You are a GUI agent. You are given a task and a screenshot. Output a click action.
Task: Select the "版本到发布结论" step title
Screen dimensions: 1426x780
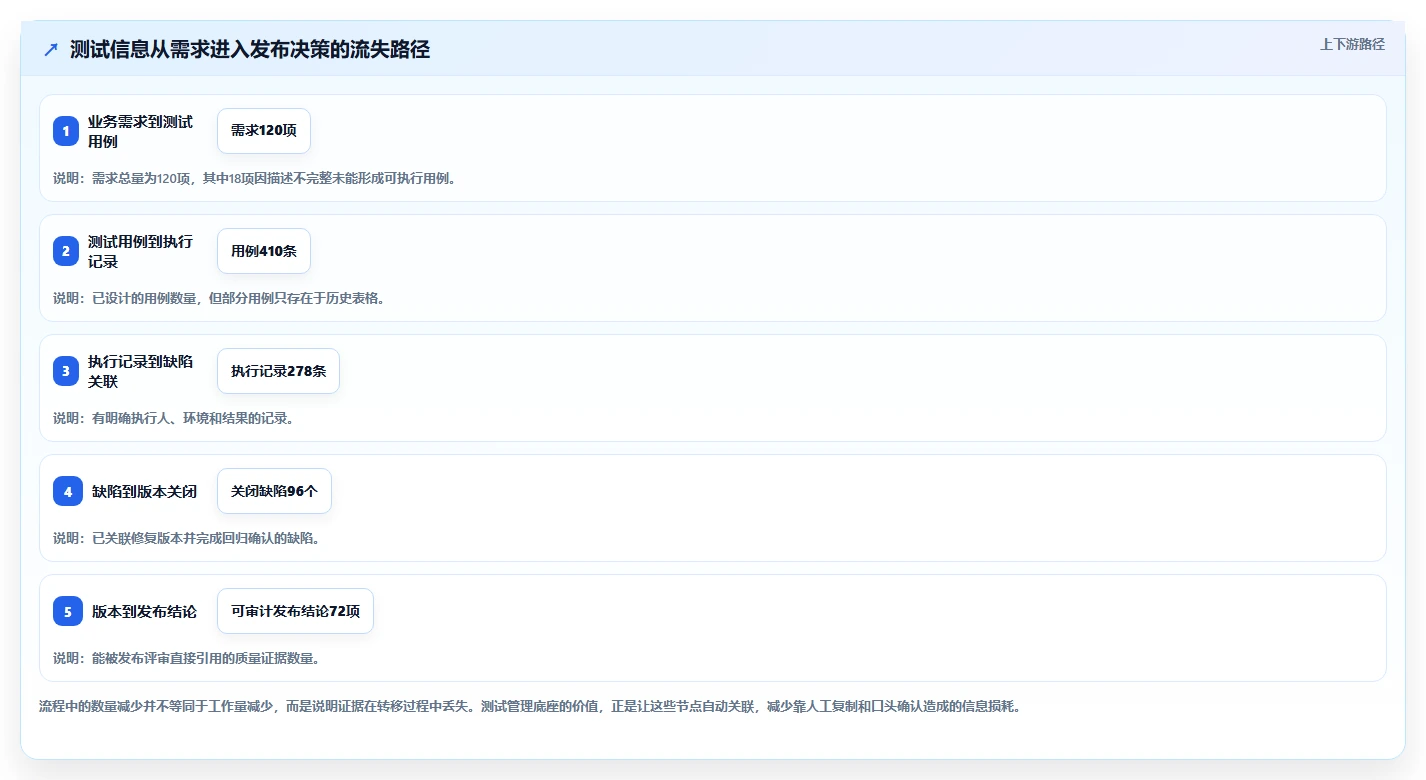click(x=144, y=611)
